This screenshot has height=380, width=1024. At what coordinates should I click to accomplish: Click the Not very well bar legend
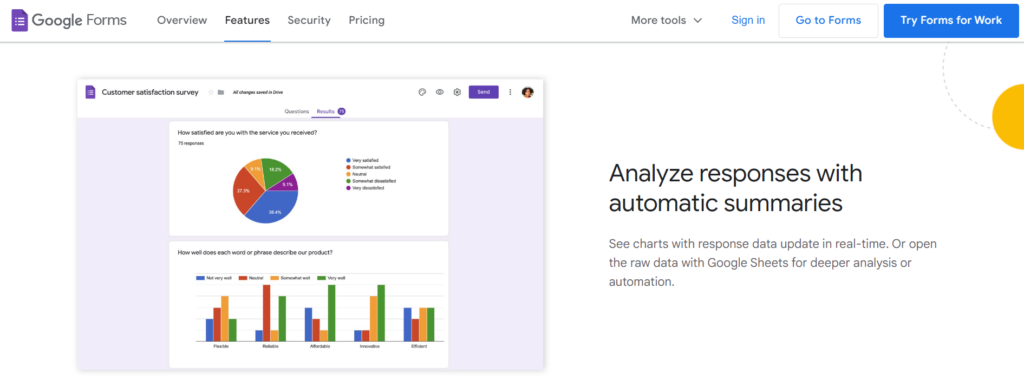tap(214, 278)
